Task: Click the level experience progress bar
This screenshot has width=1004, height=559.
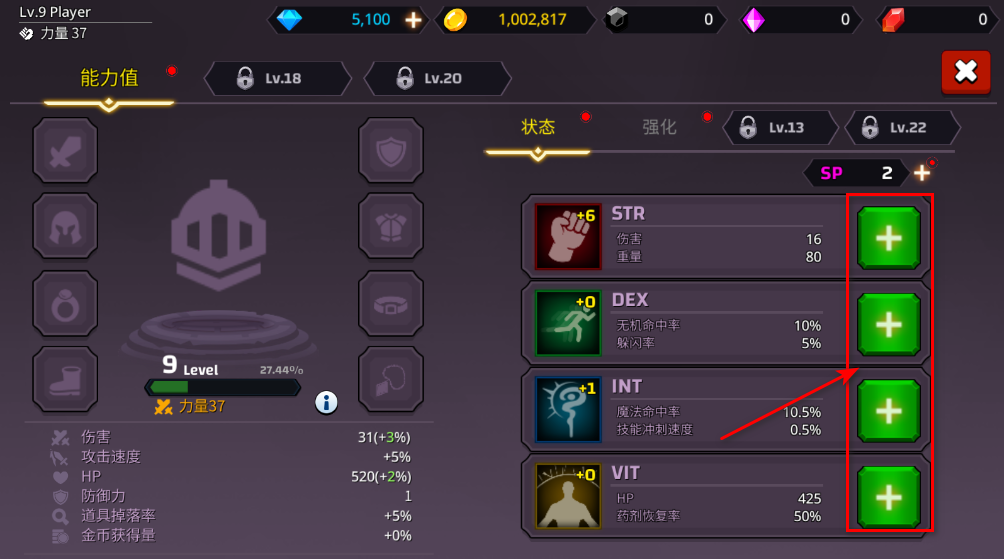Action: pyautogui.click(x=223, y=387)
